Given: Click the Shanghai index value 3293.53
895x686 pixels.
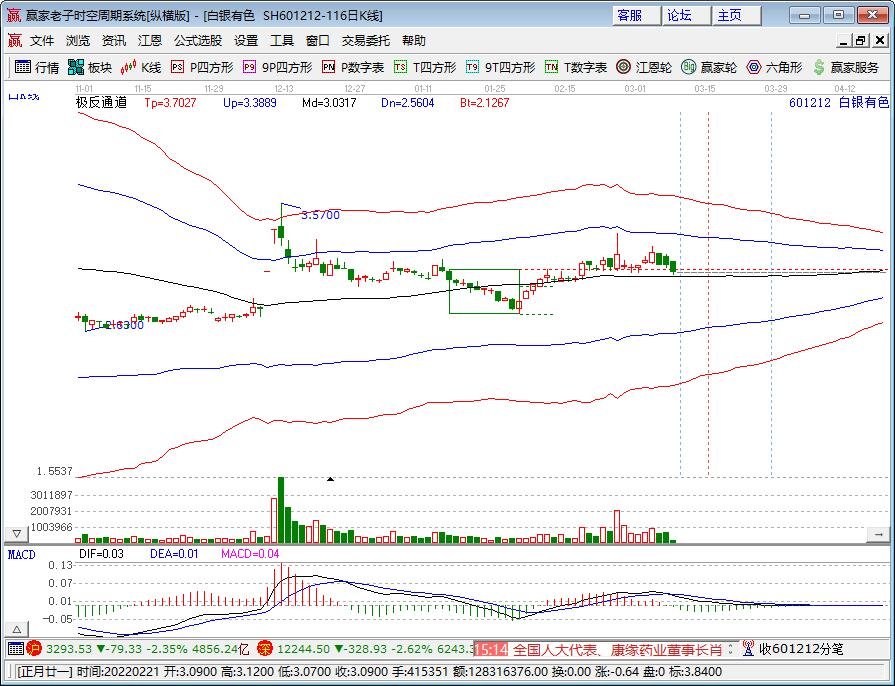Looking at the screenshot, I should tap(68, 649).
